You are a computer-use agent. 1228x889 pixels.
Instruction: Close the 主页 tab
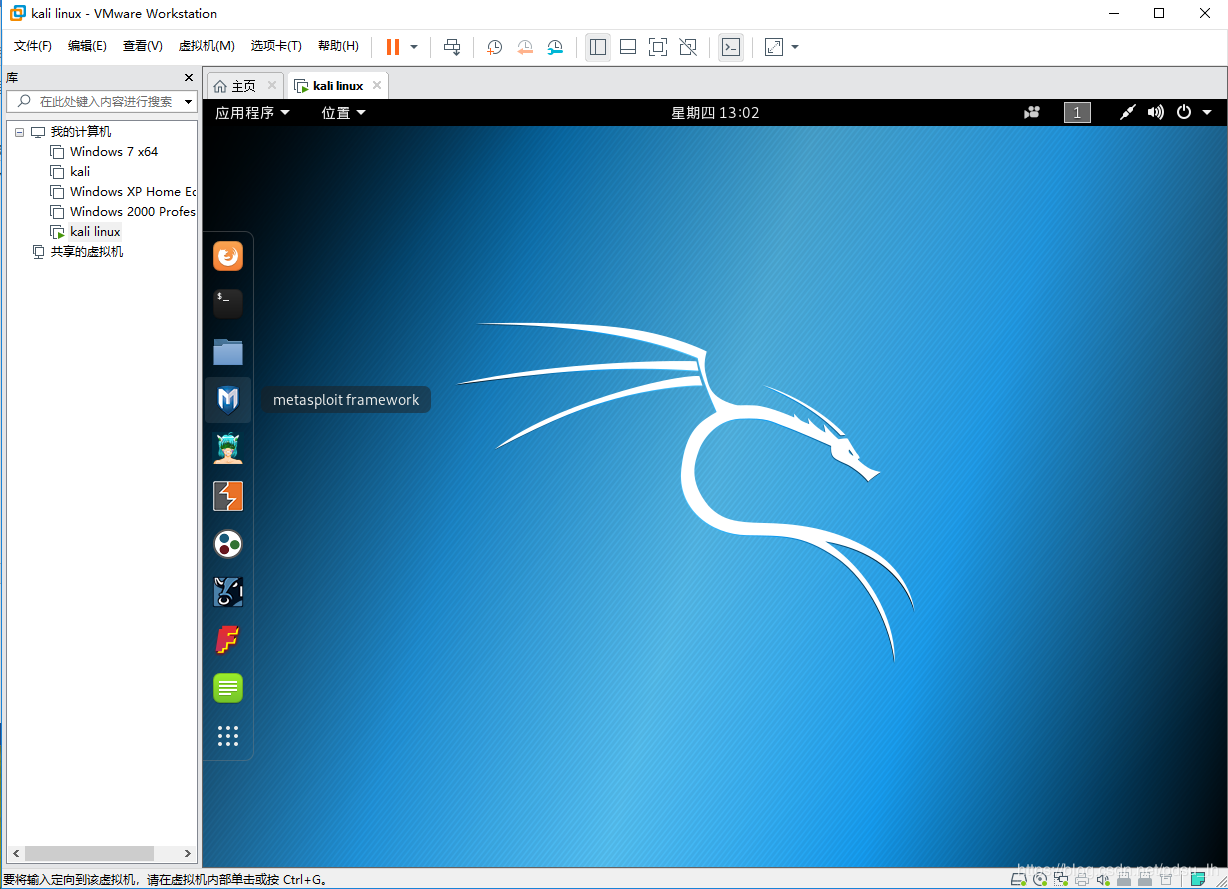pyautogui.click(x=271, y=86)
